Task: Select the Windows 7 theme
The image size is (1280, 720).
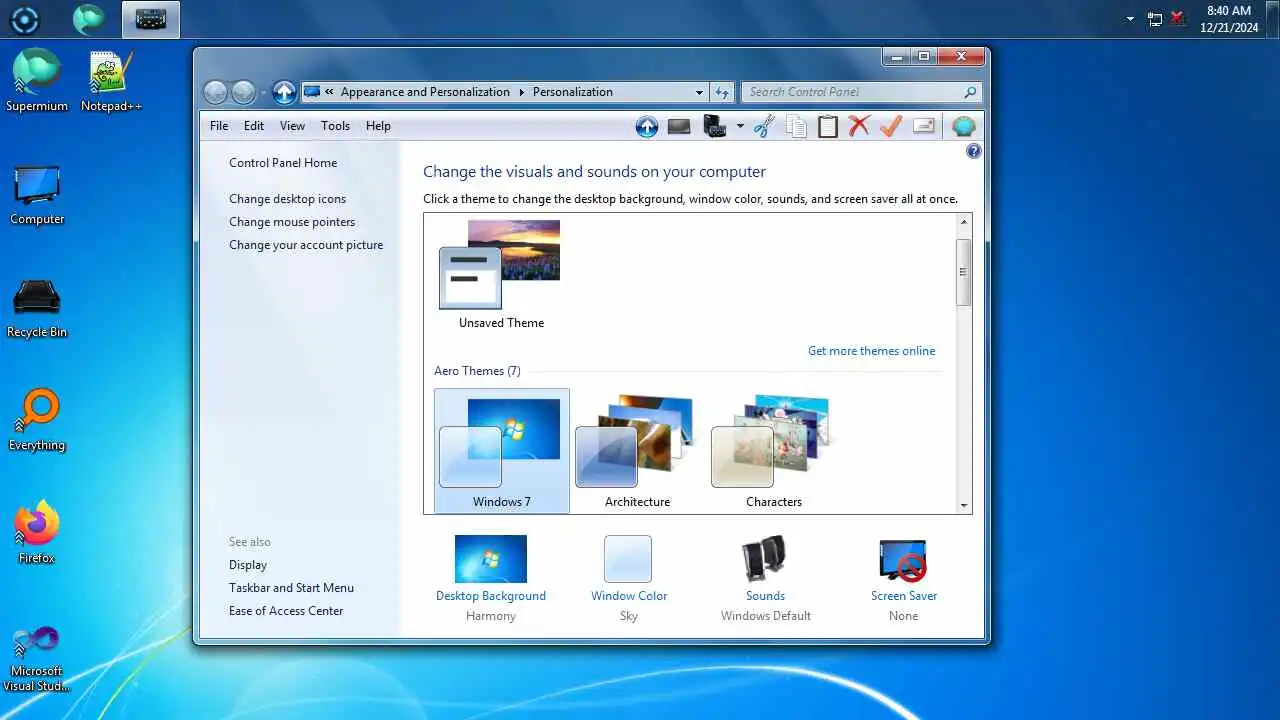Action: [x=502, y=451]
